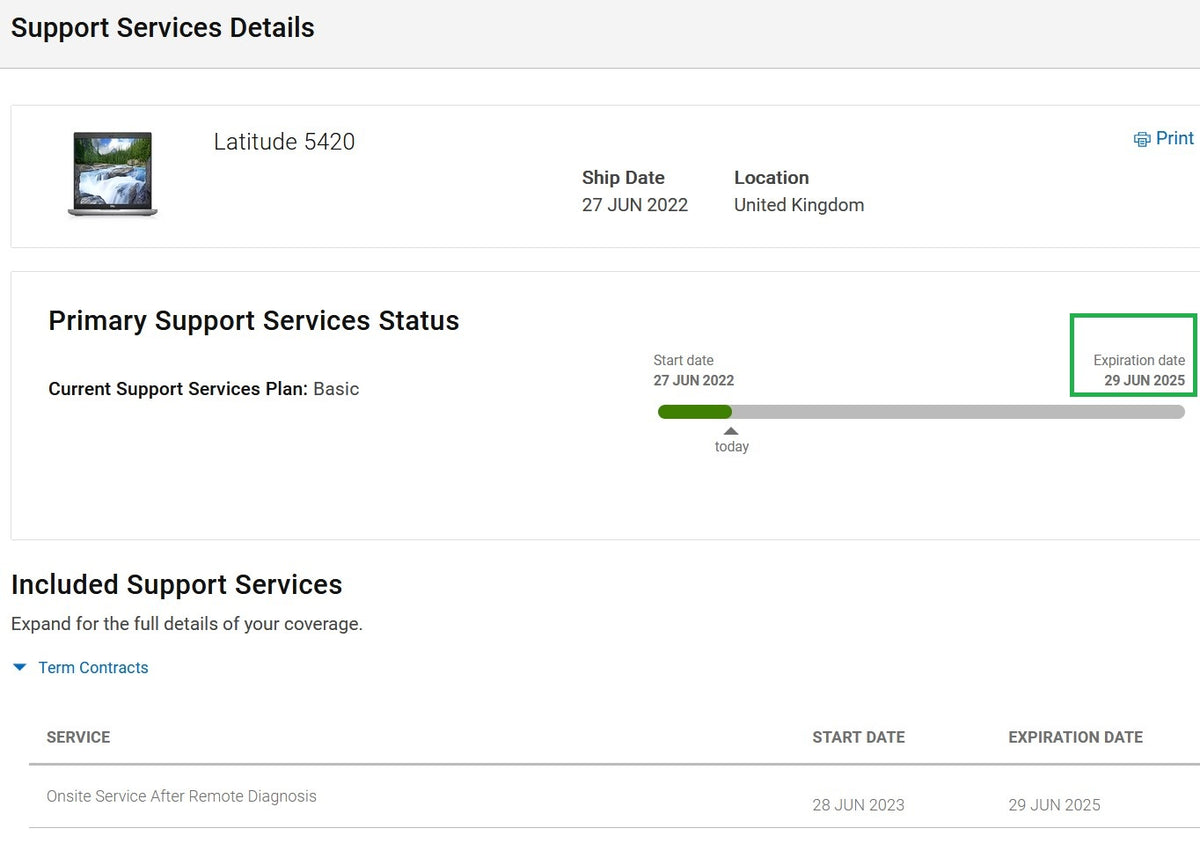Click the EXPIRATION DATE column header

(x=1075, y=737)
